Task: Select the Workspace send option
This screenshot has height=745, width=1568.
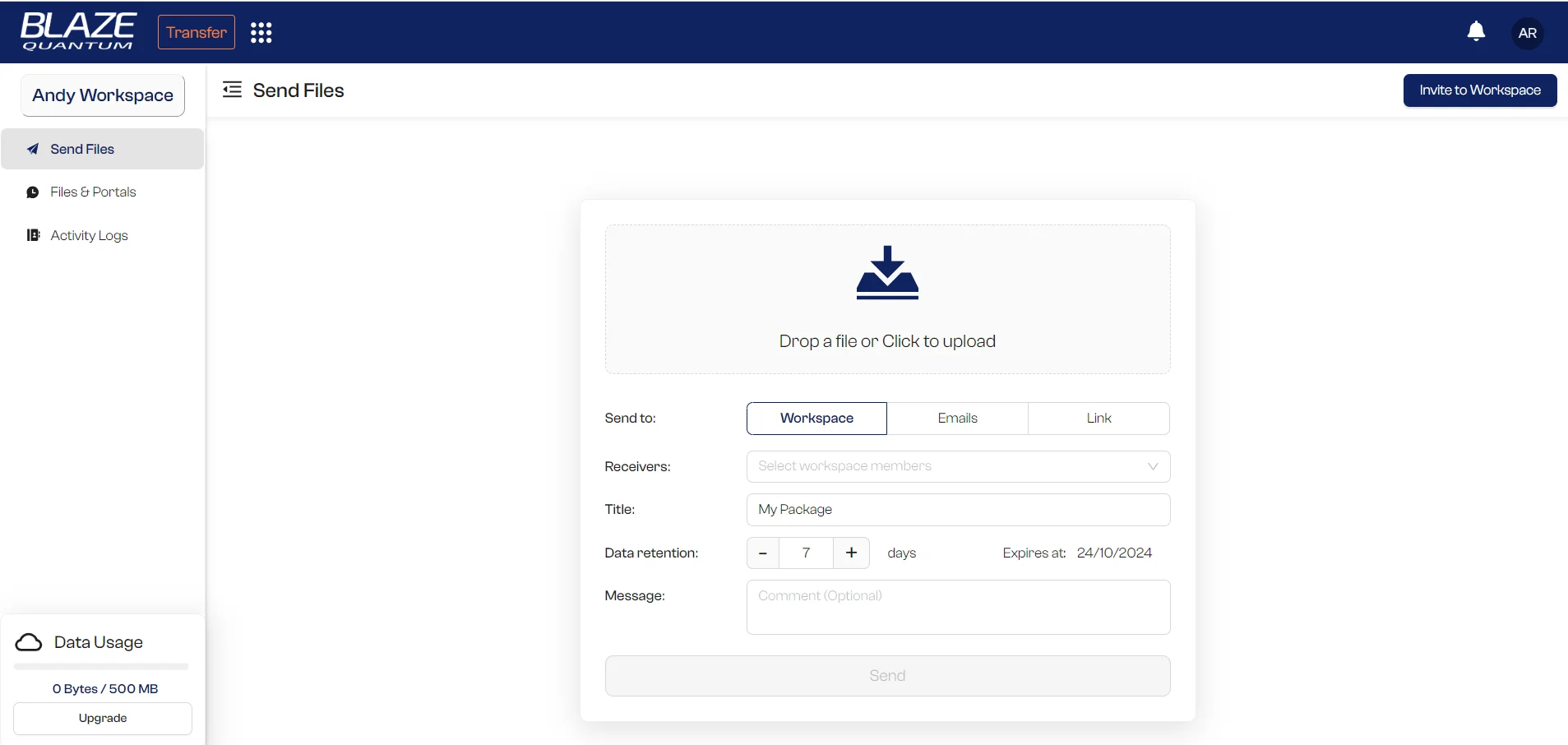Action: point(816,419)
